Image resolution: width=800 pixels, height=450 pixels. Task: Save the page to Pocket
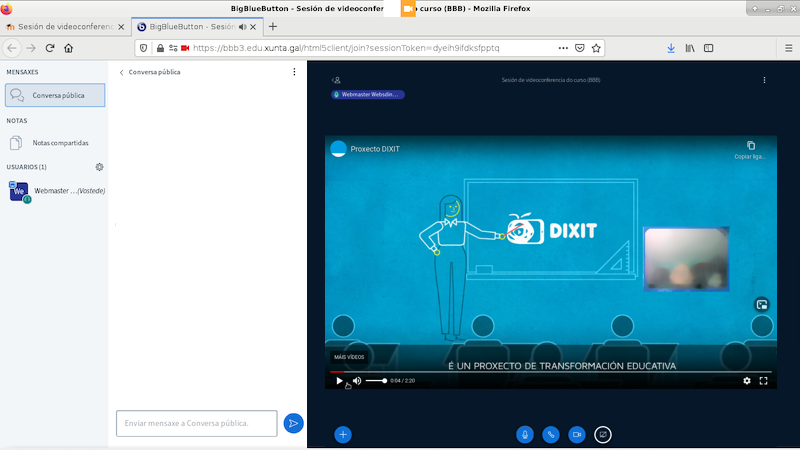pyautogui.click(x=580, y=48)
